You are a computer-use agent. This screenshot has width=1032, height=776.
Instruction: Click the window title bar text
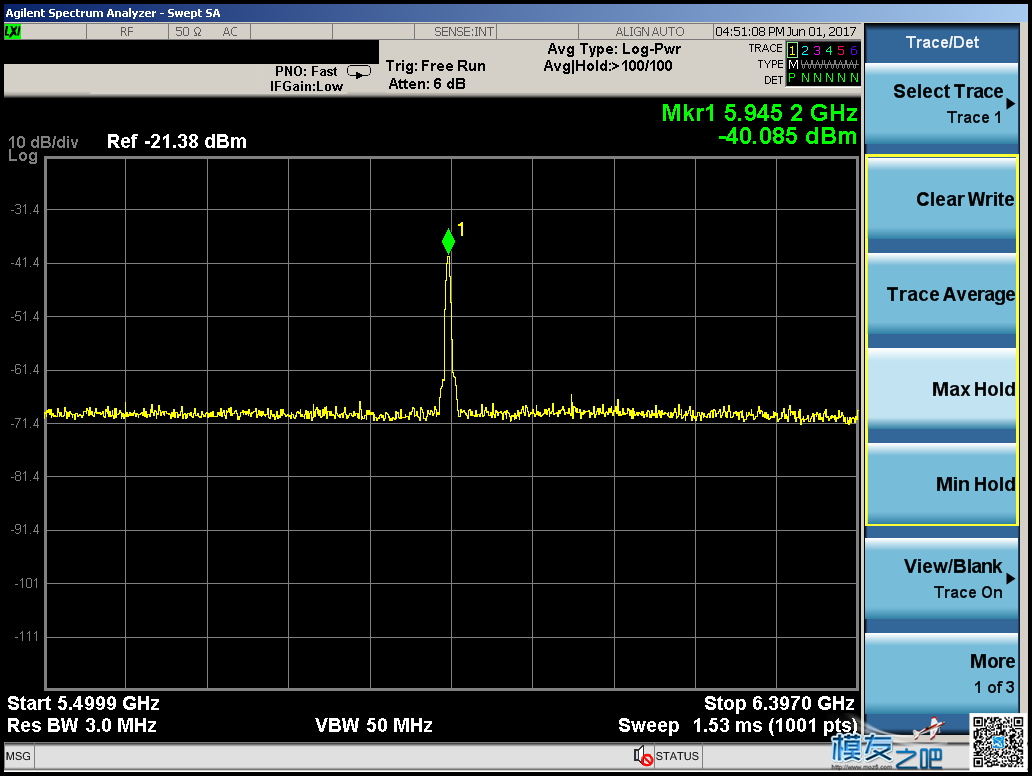pyautogui.click(x=113, y=13)
